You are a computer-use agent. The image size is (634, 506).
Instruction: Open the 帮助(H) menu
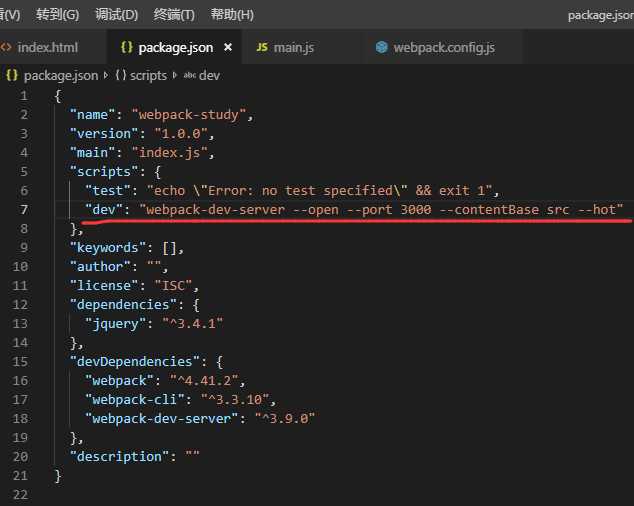click(x=232, y=15)
